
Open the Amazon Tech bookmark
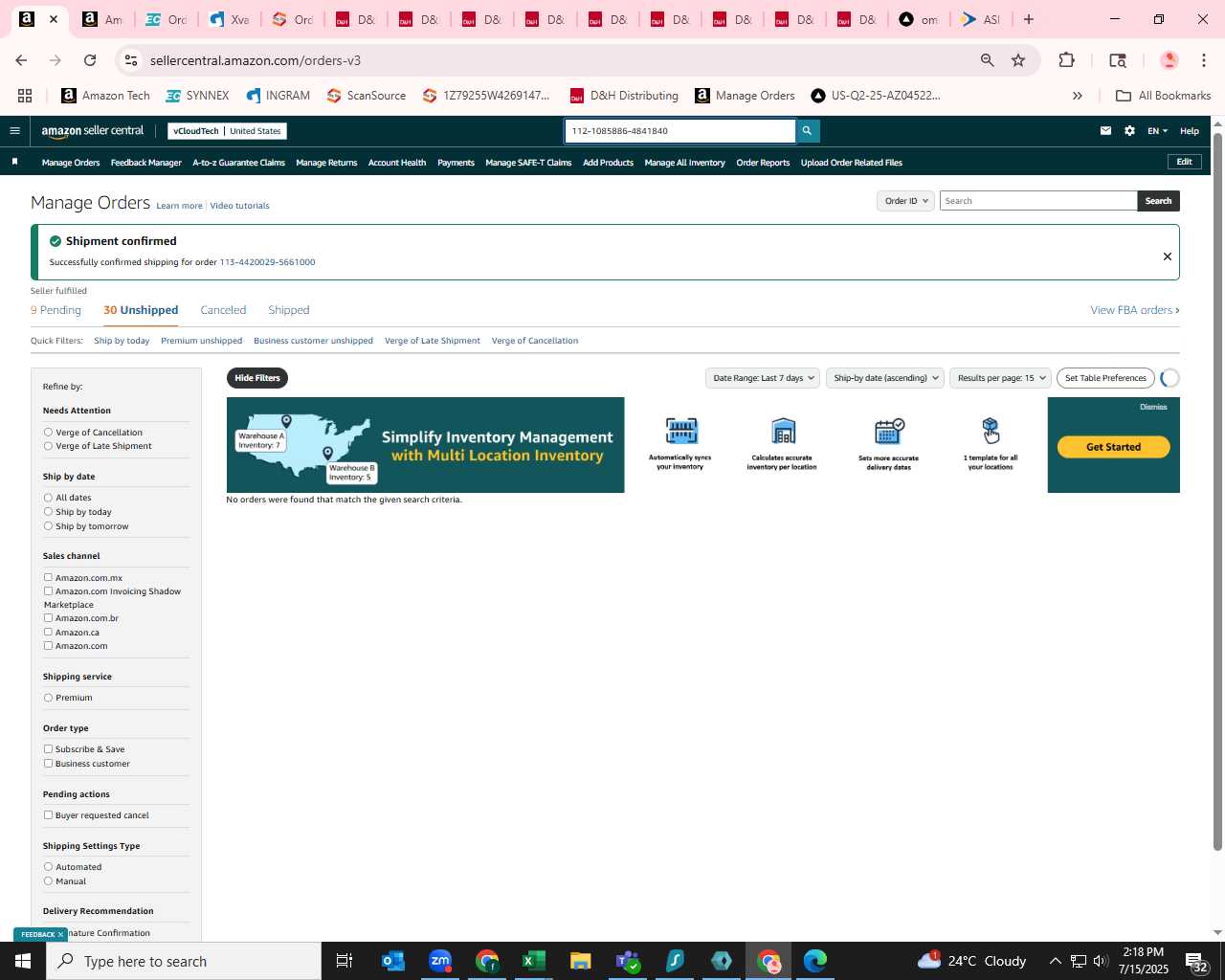[x=105, y=96]
